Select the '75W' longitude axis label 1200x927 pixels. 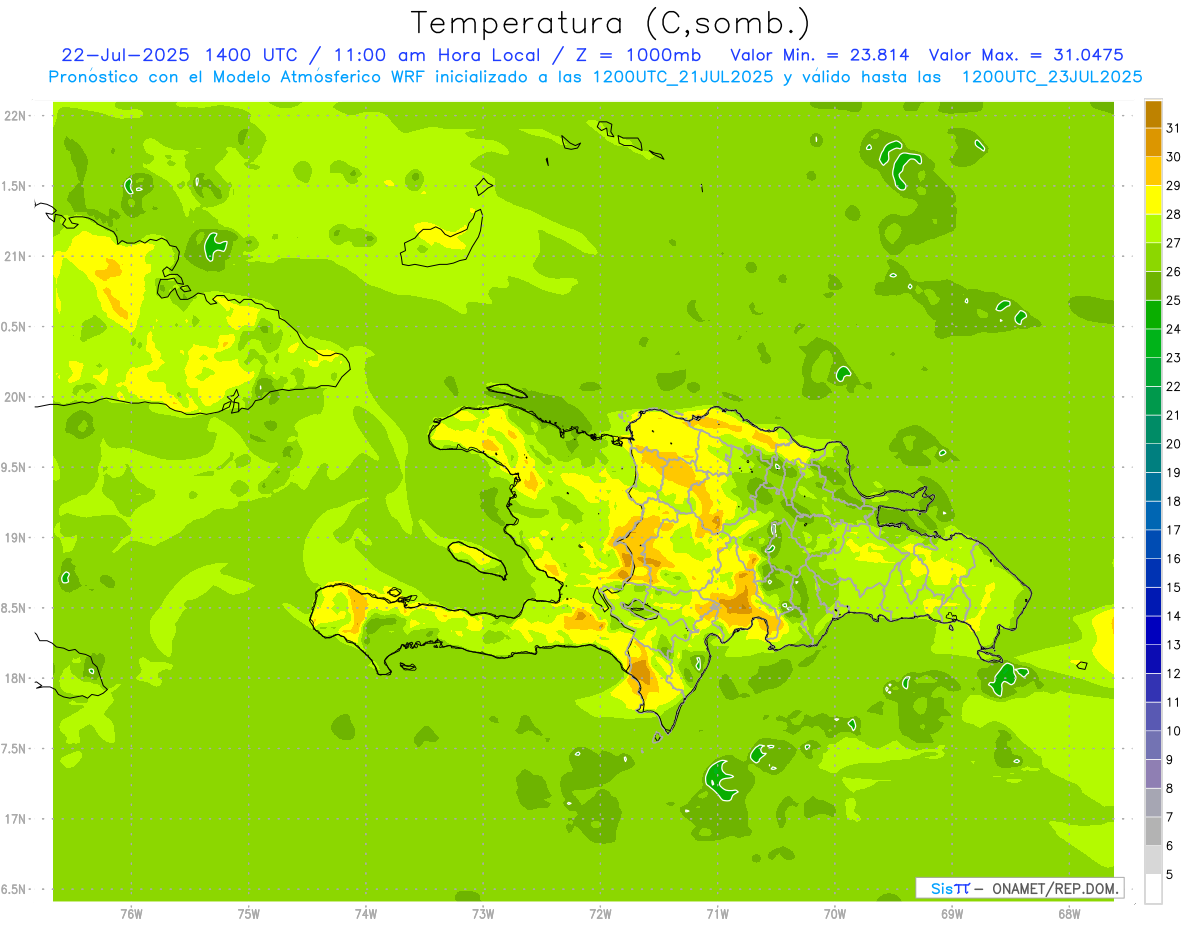(248, 913)
